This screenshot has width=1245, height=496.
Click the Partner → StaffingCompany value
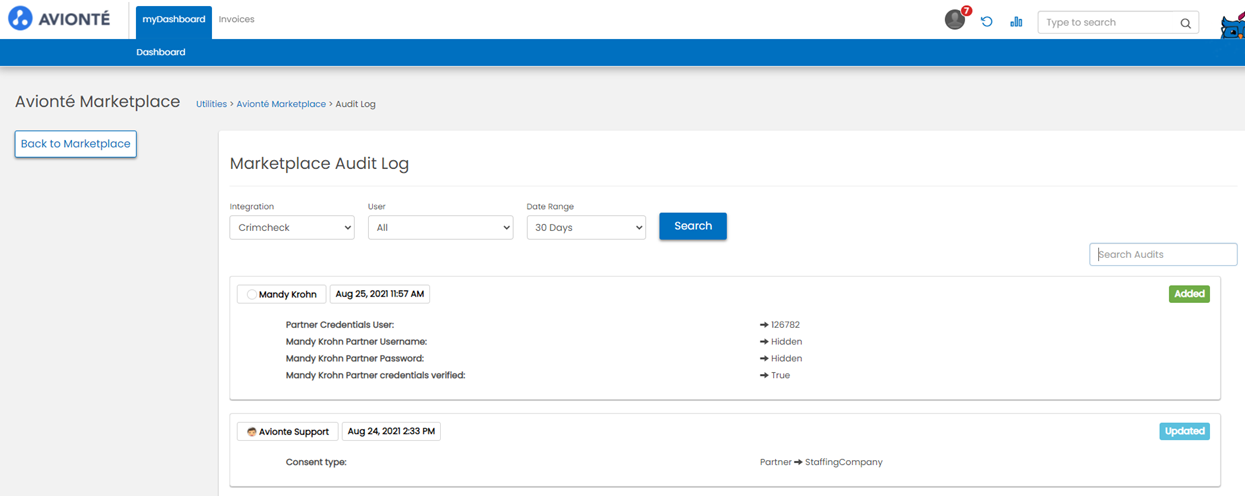click(x=821, y=462)
